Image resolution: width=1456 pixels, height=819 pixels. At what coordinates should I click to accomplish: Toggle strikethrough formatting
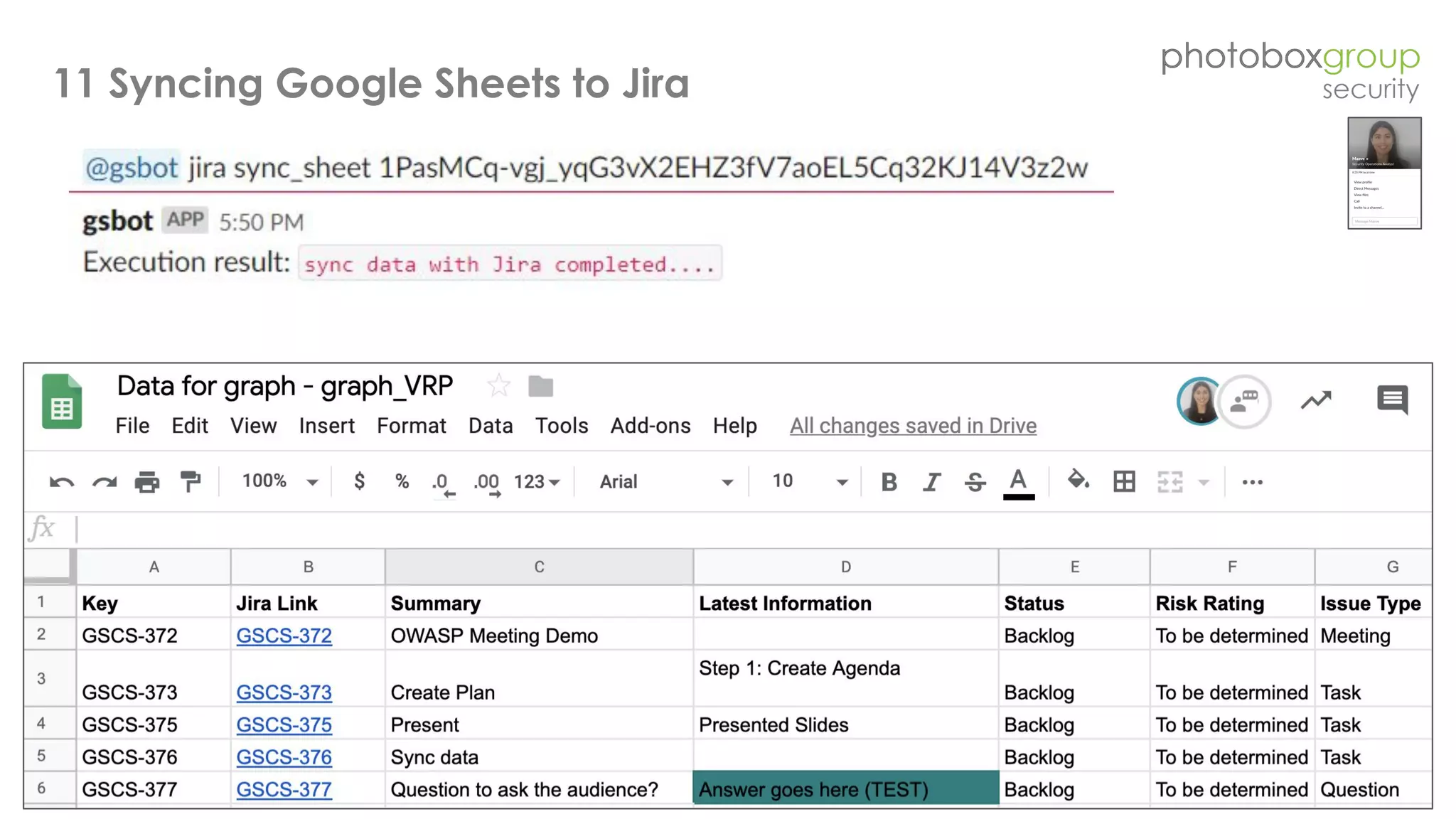click(x=975, y=482)
